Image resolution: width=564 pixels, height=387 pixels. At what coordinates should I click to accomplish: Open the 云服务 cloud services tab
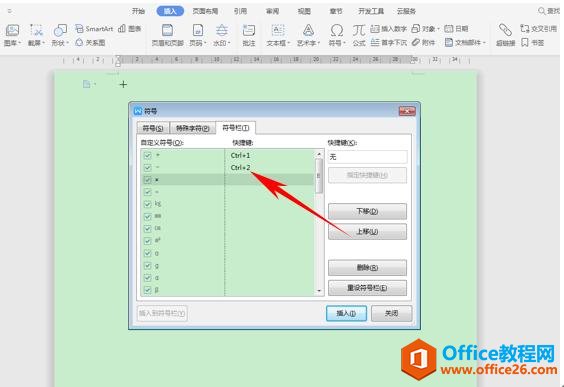[406, 11]
